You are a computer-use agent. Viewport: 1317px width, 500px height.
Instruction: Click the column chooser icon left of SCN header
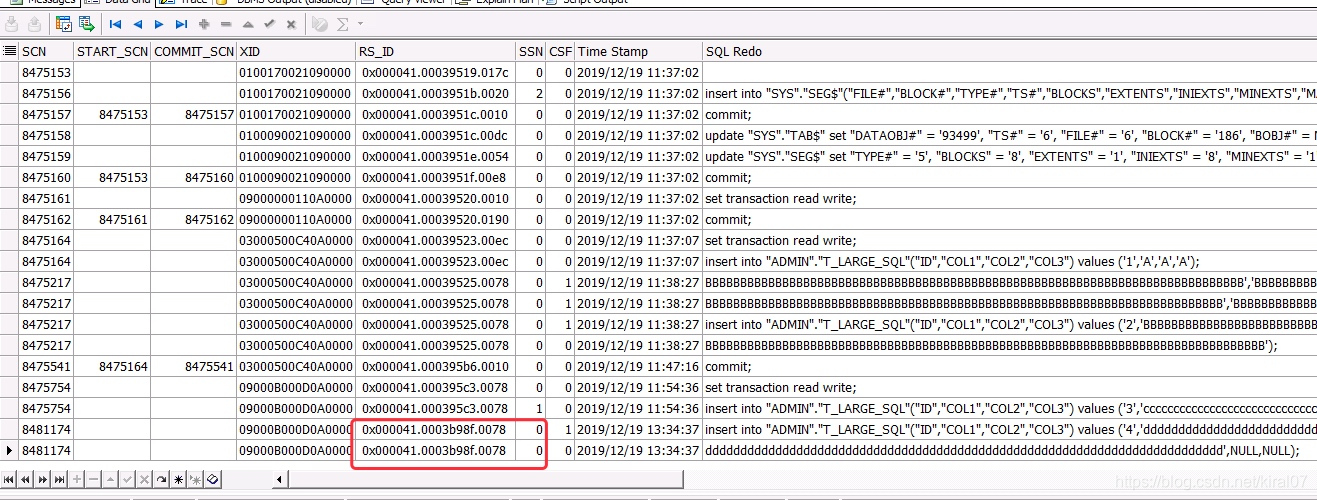9,51
